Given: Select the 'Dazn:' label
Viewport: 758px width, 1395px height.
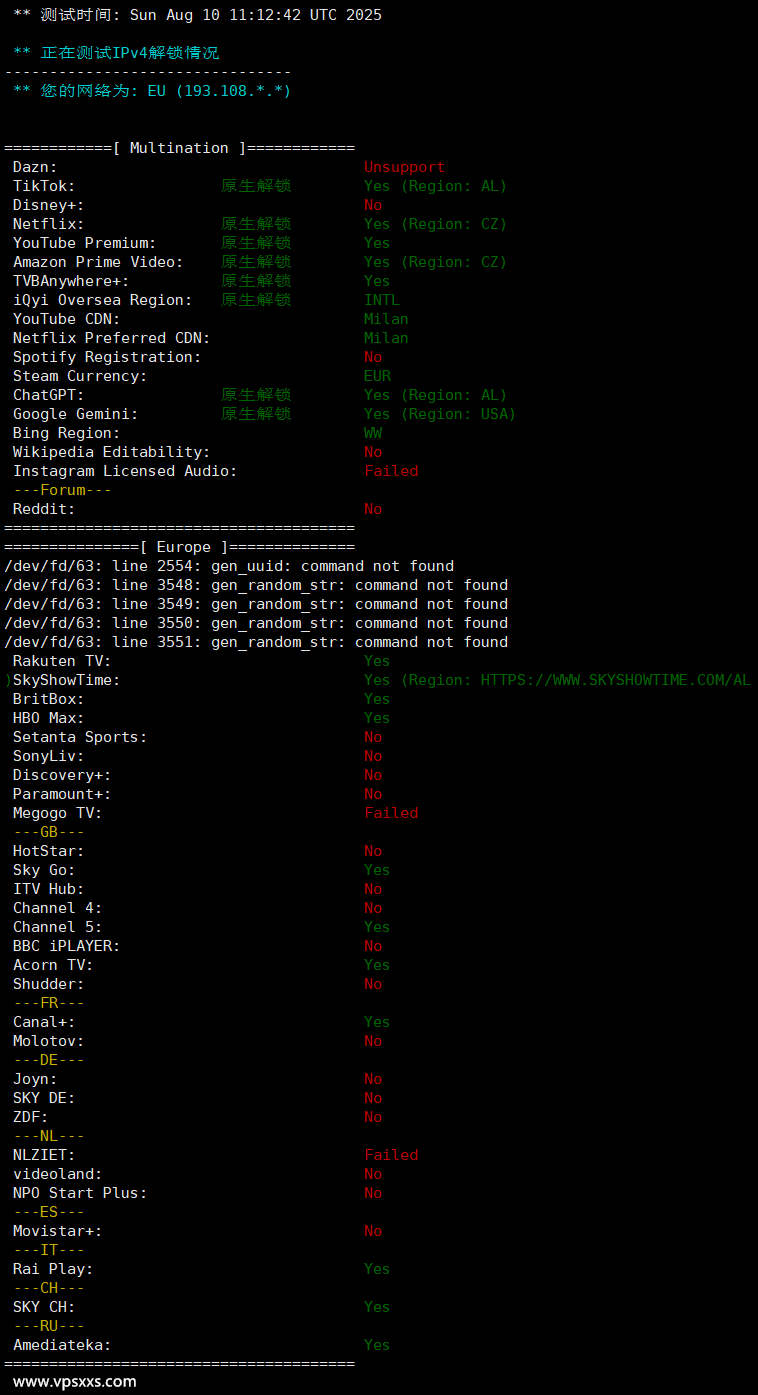Looking at the screenshot, I should pyautogui.click(x=35, y=167).
